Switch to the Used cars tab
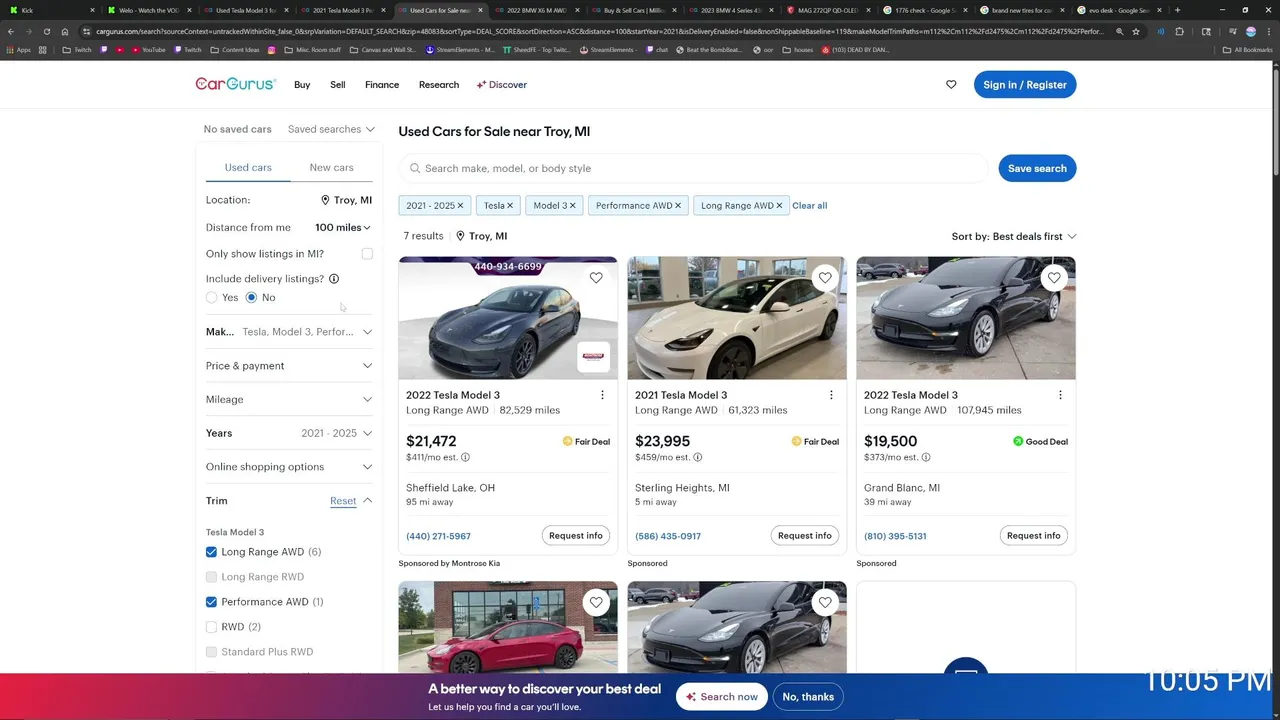 tap(248, 168)
